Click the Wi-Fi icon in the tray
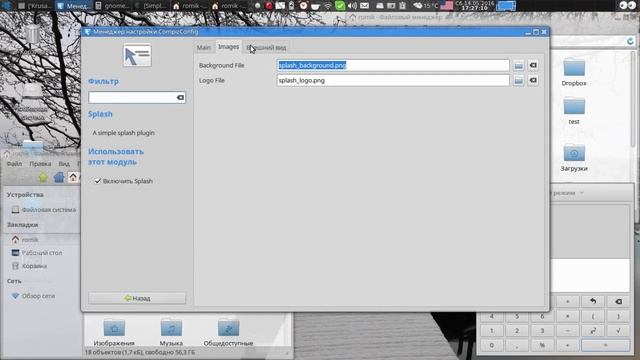The image size is (640, 360). click(x=328, y=6)
